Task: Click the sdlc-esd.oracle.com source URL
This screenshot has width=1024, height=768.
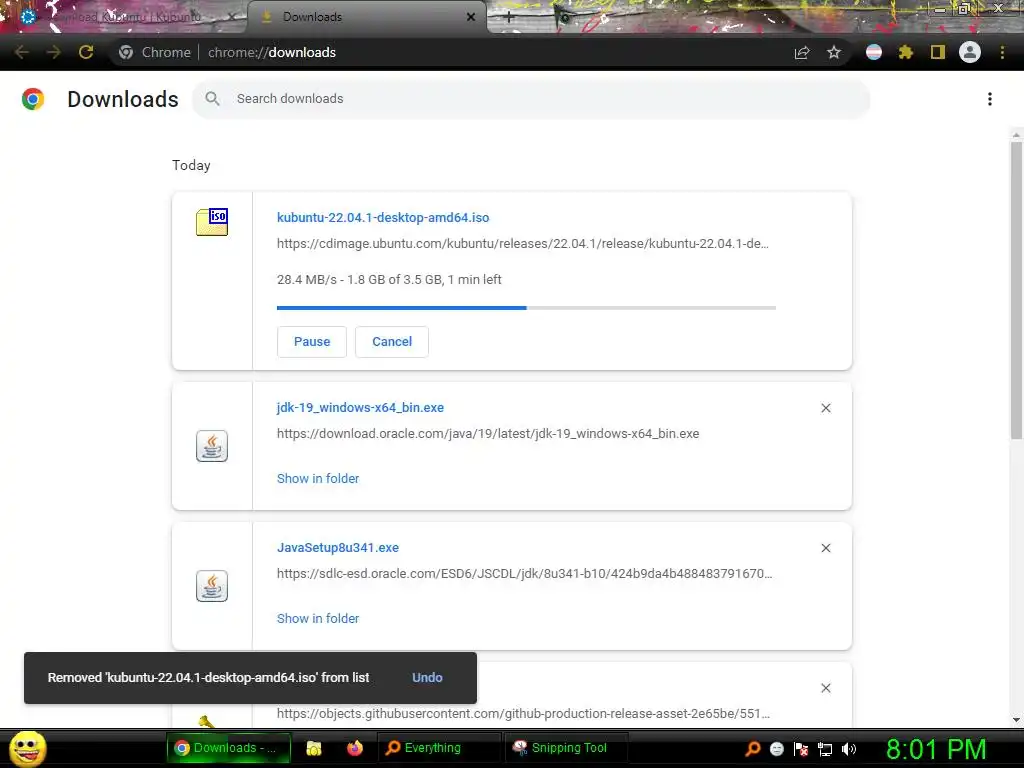Action: pos(524,573)
